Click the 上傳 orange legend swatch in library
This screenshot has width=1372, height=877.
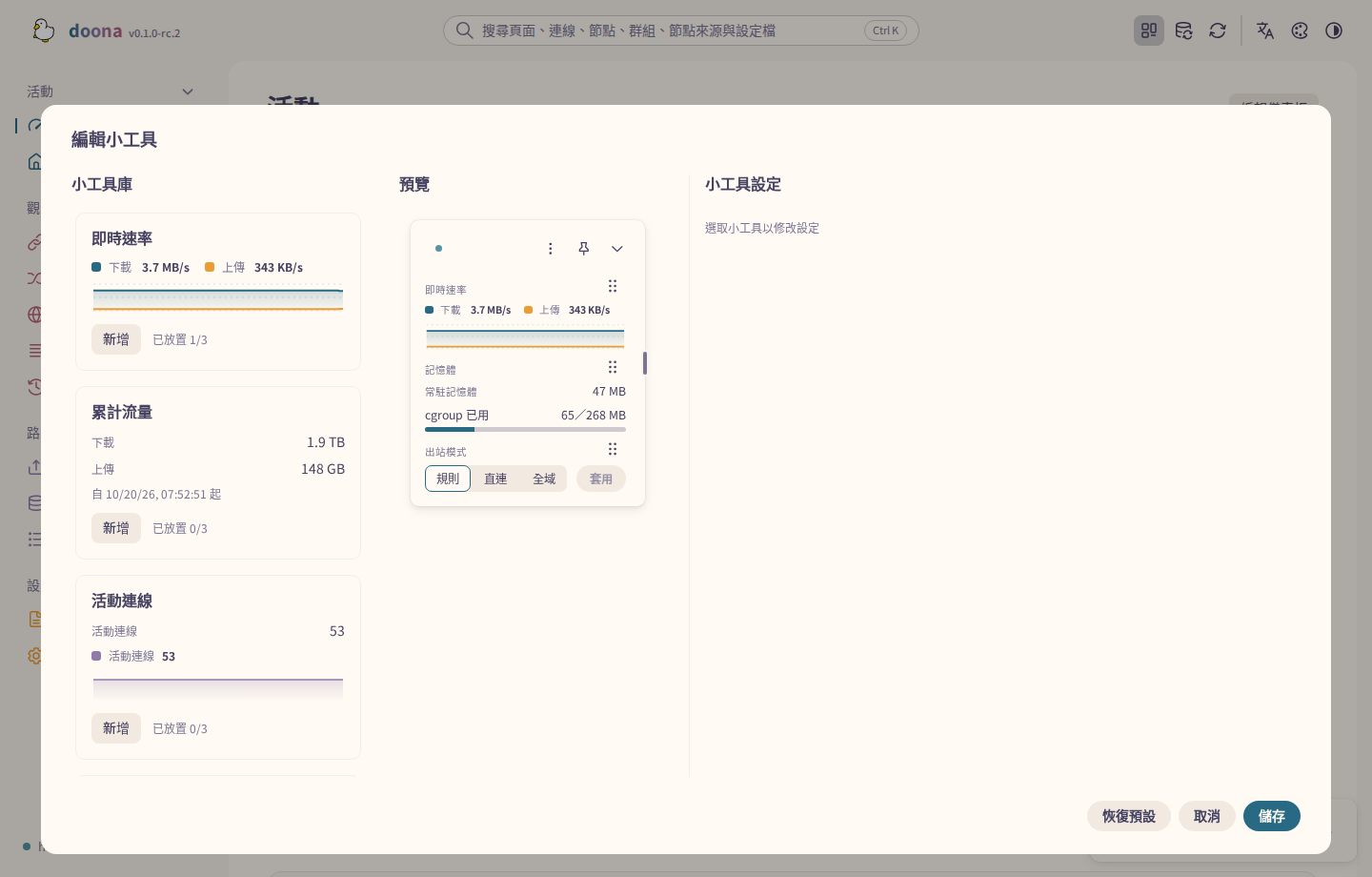point(210,267)
